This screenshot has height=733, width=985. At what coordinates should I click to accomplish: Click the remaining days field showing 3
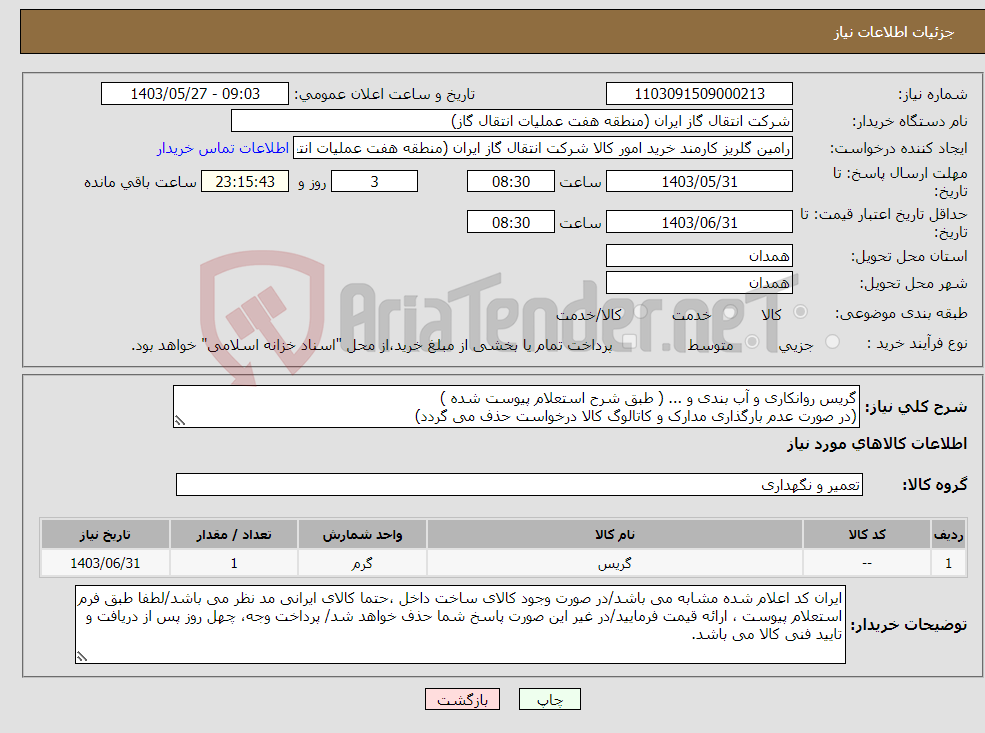374,182
